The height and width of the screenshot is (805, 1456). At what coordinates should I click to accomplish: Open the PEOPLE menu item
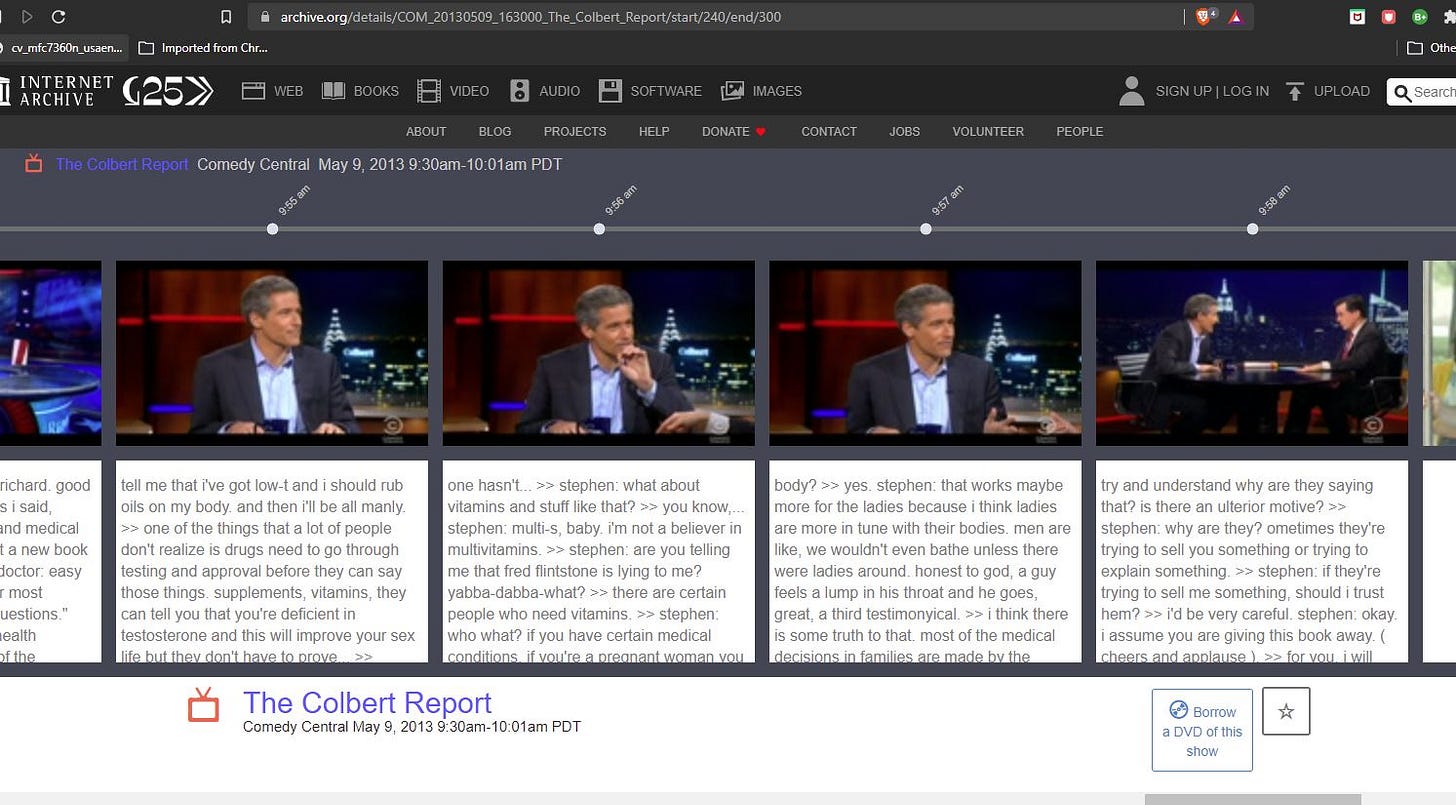coord(1080,131)
